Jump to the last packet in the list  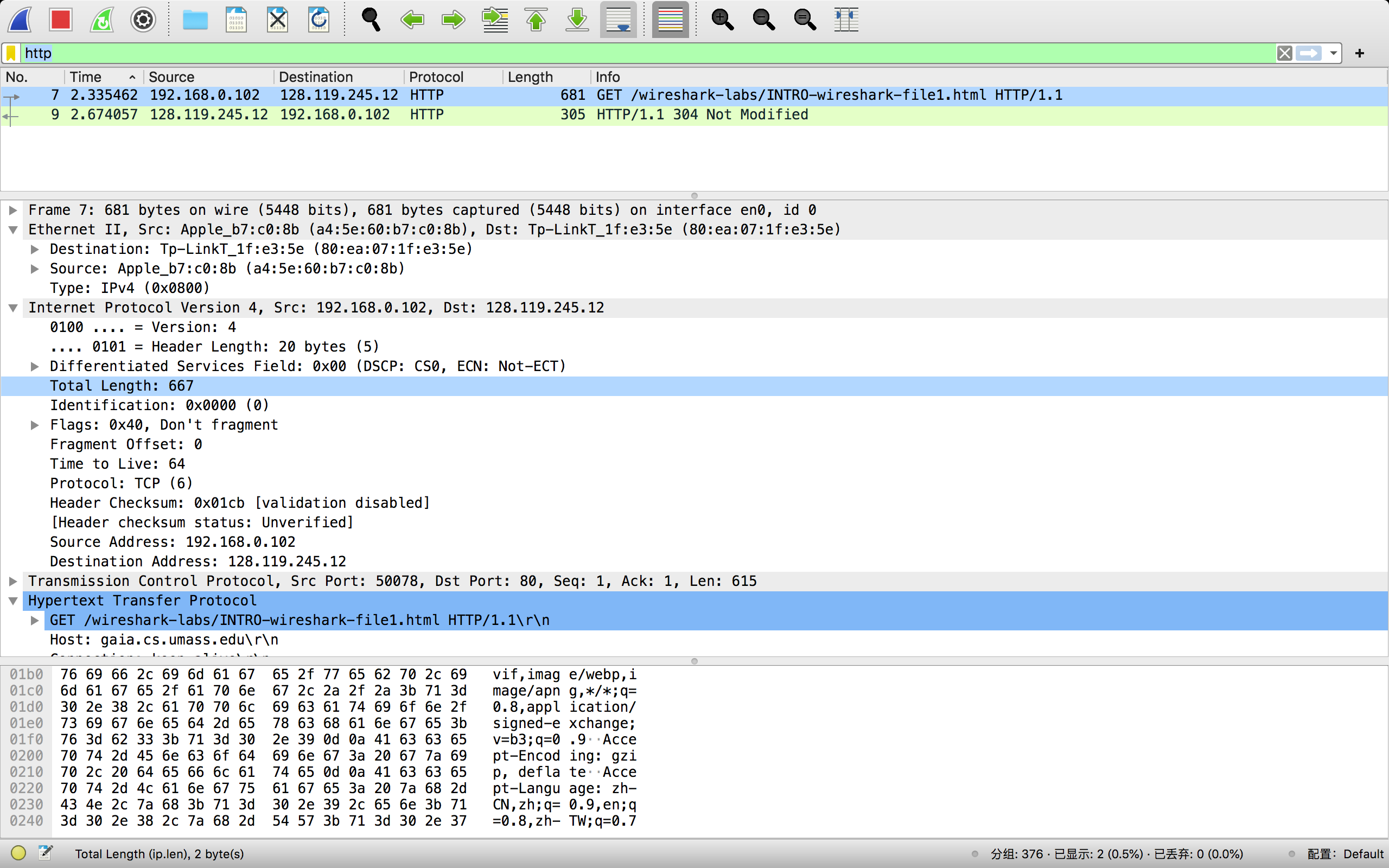click(576, 19)
